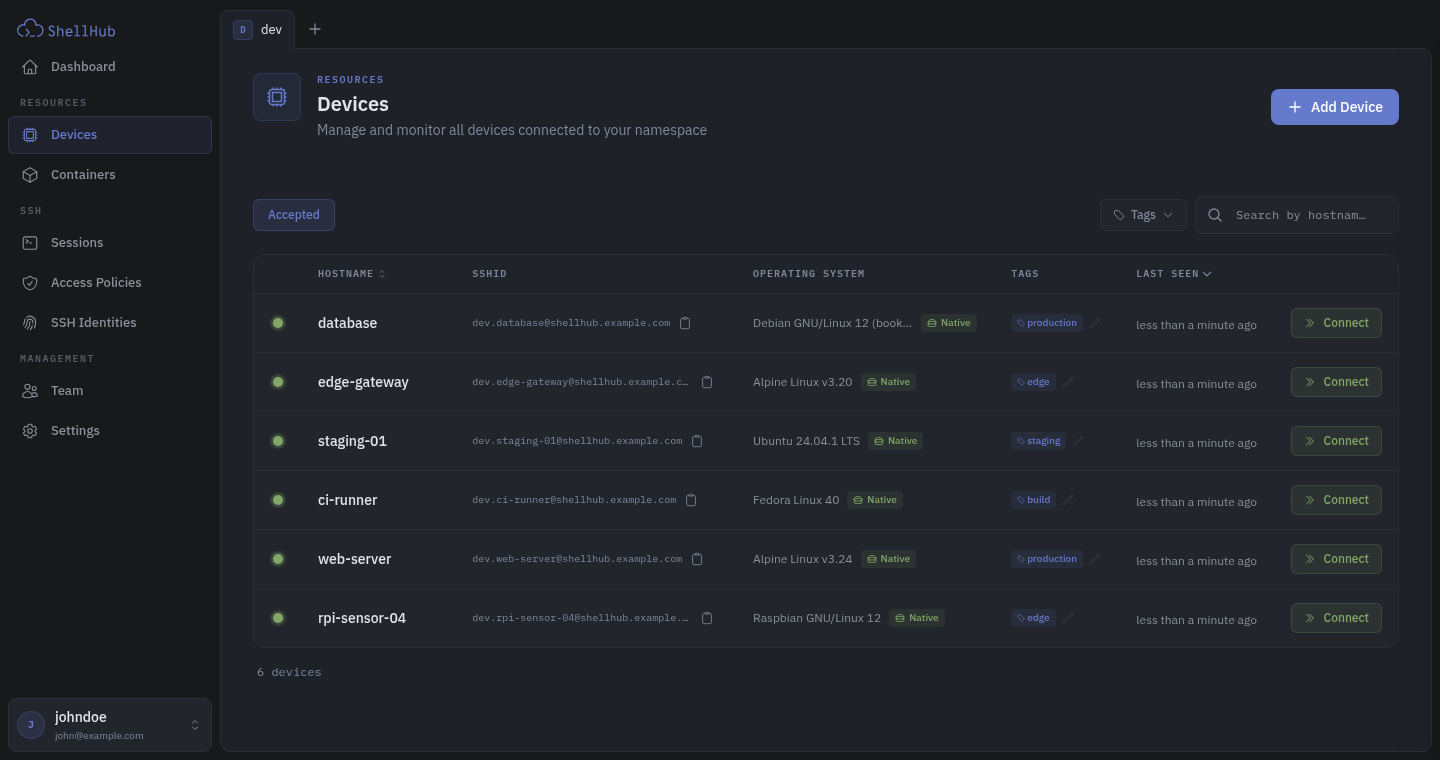Copy rpi-sensor-04 SSHID to clipboard

[x=707, y=618]
